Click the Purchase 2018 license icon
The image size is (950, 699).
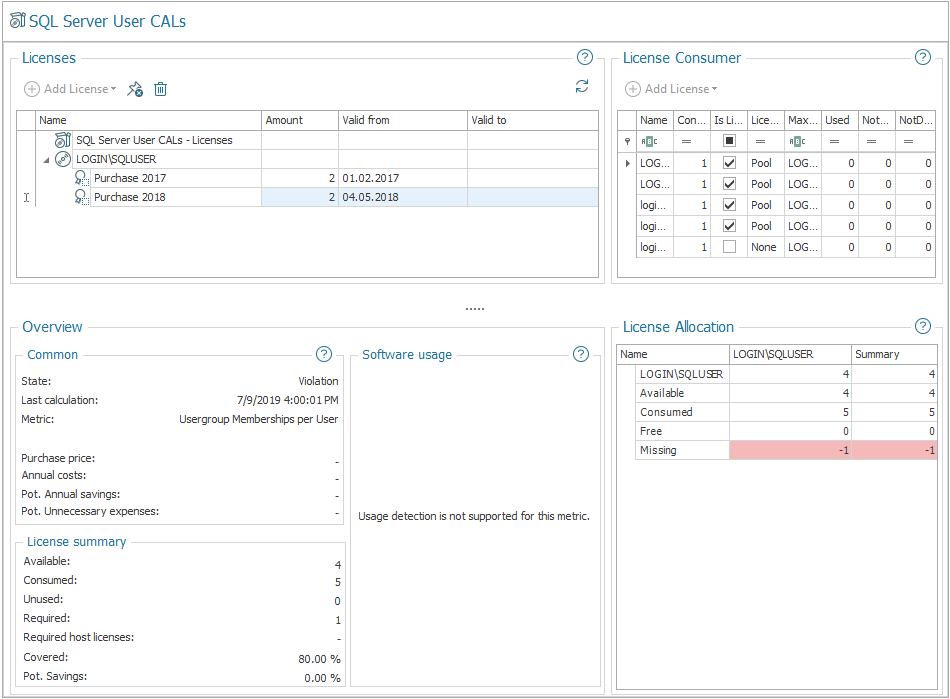[81, 197]
